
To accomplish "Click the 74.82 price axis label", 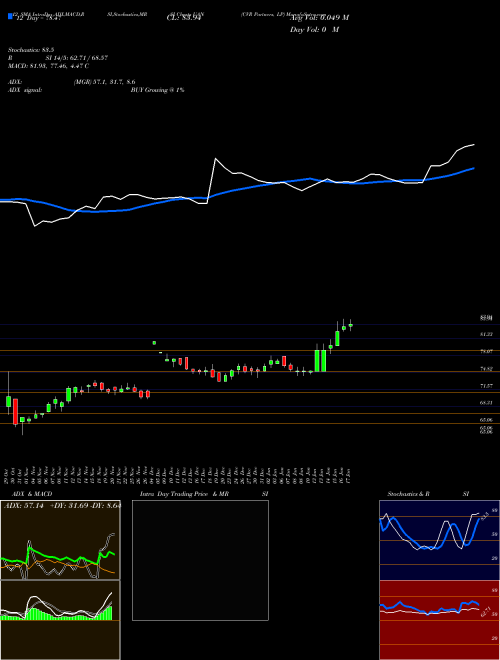I will (x=486, y=369).
